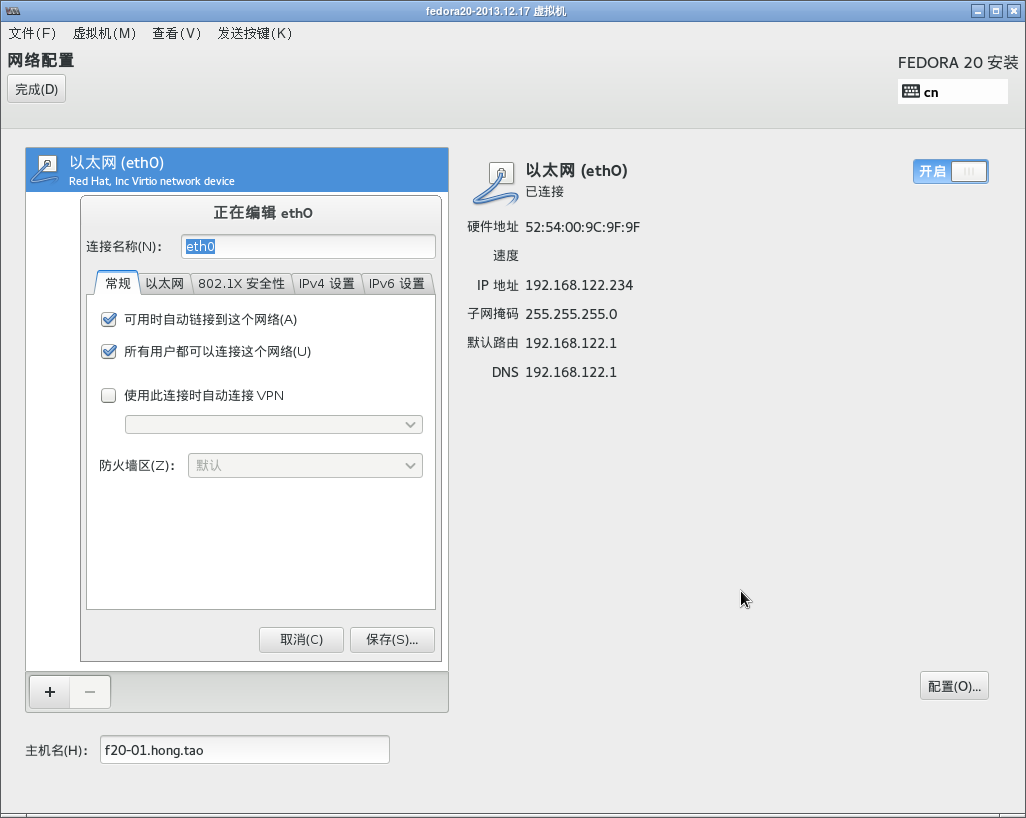
Task: Click the IP address 192.168.122.234
Action: pyautogui.click(x=579, y=285)
